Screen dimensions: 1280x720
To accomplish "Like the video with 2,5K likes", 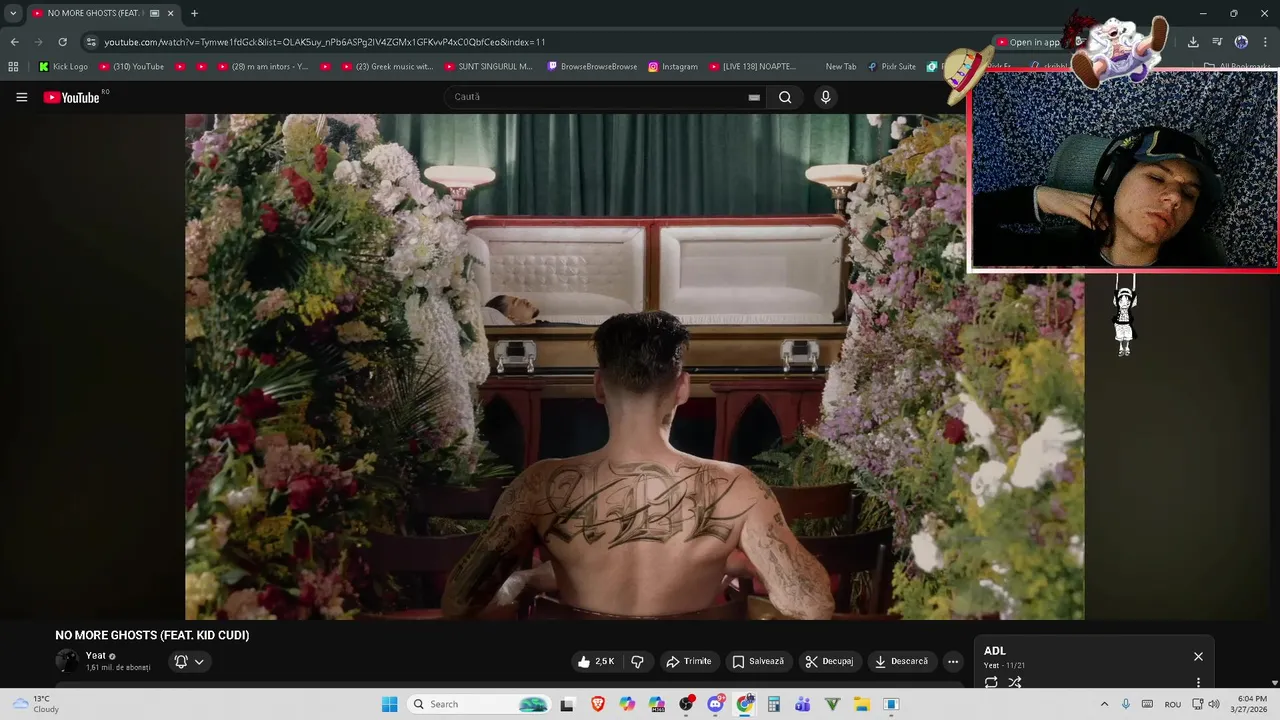I will coord(597,661).
